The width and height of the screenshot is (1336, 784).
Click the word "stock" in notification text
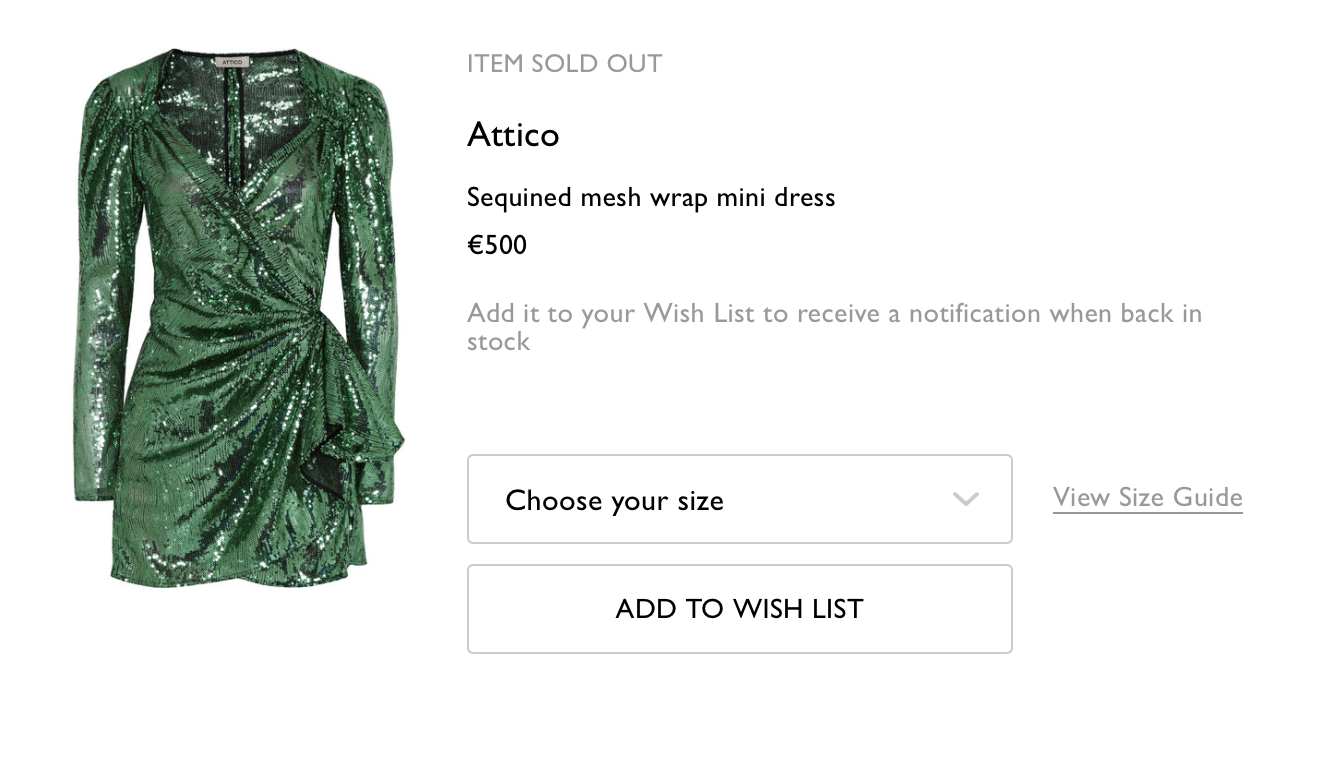(x=498, y=341)
